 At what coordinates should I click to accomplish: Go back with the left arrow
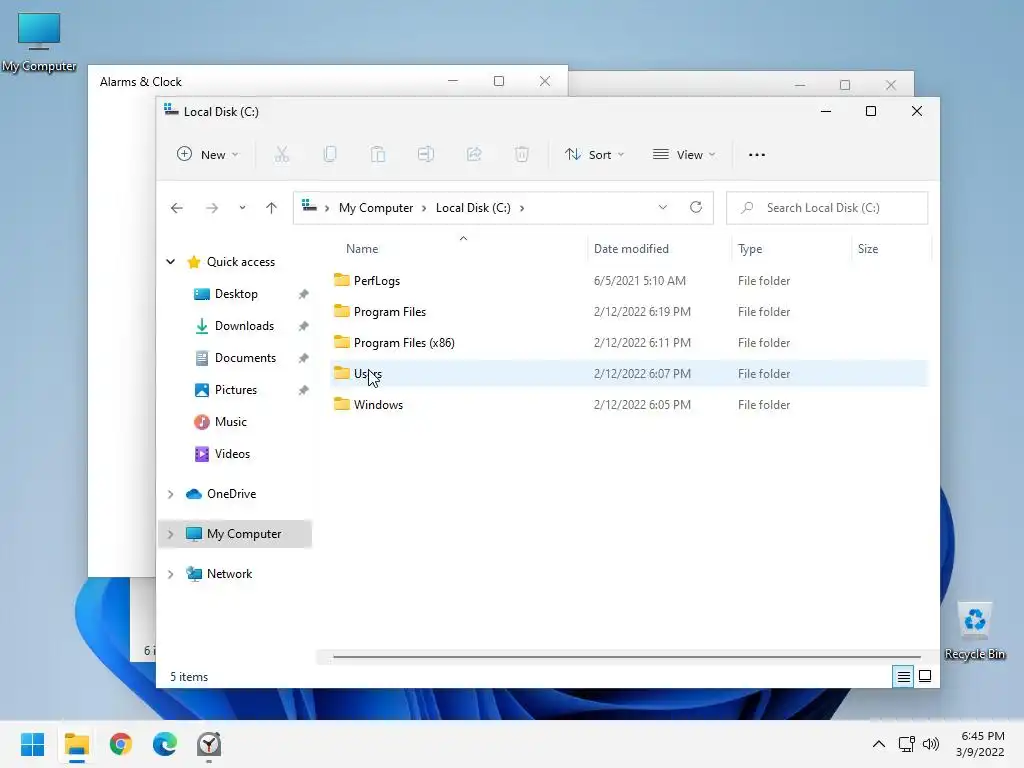[176, 208]
